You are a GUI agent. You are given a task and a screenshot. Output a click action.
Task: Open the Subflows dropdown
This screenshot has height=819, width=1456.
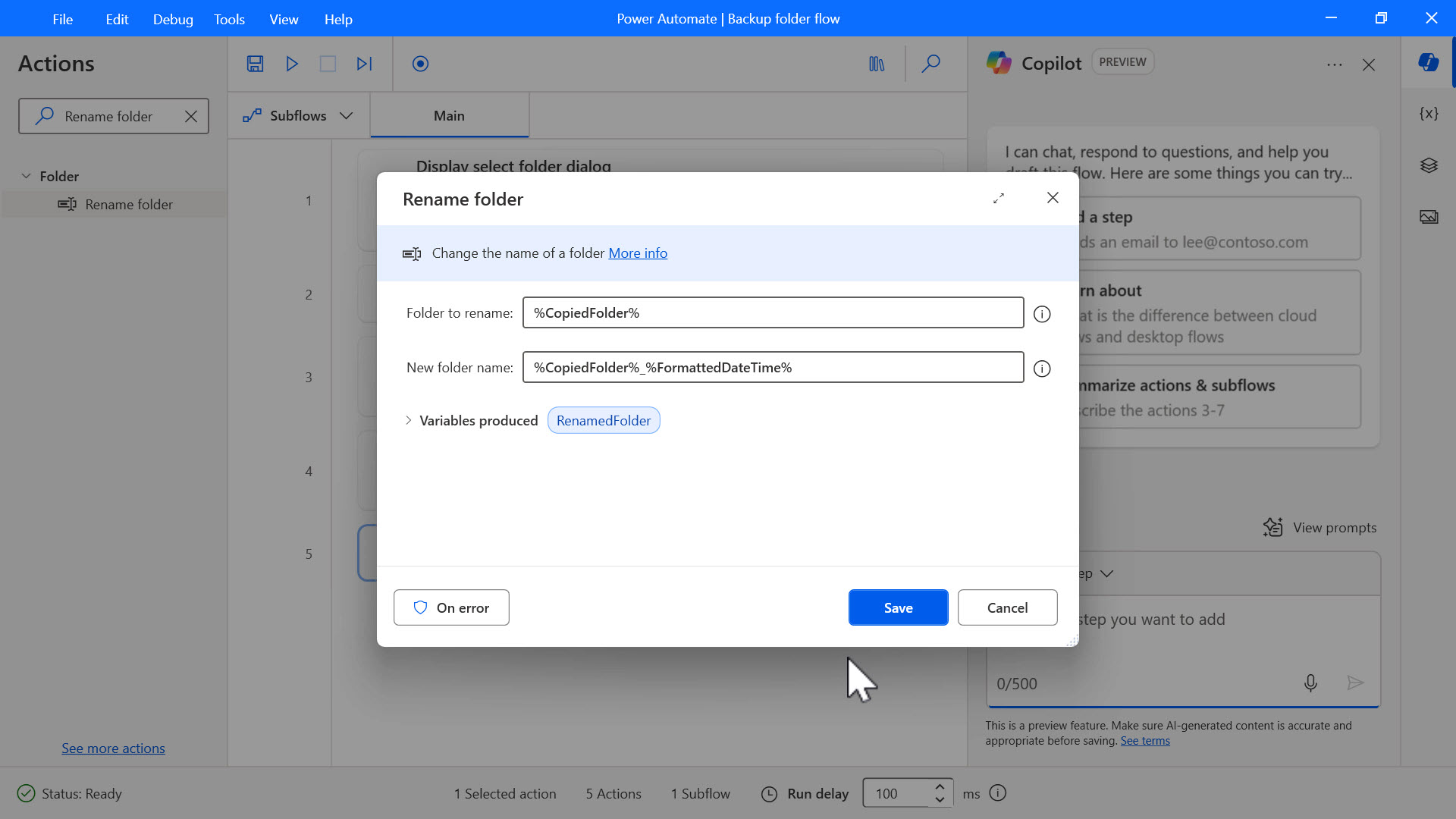(347, 115)
